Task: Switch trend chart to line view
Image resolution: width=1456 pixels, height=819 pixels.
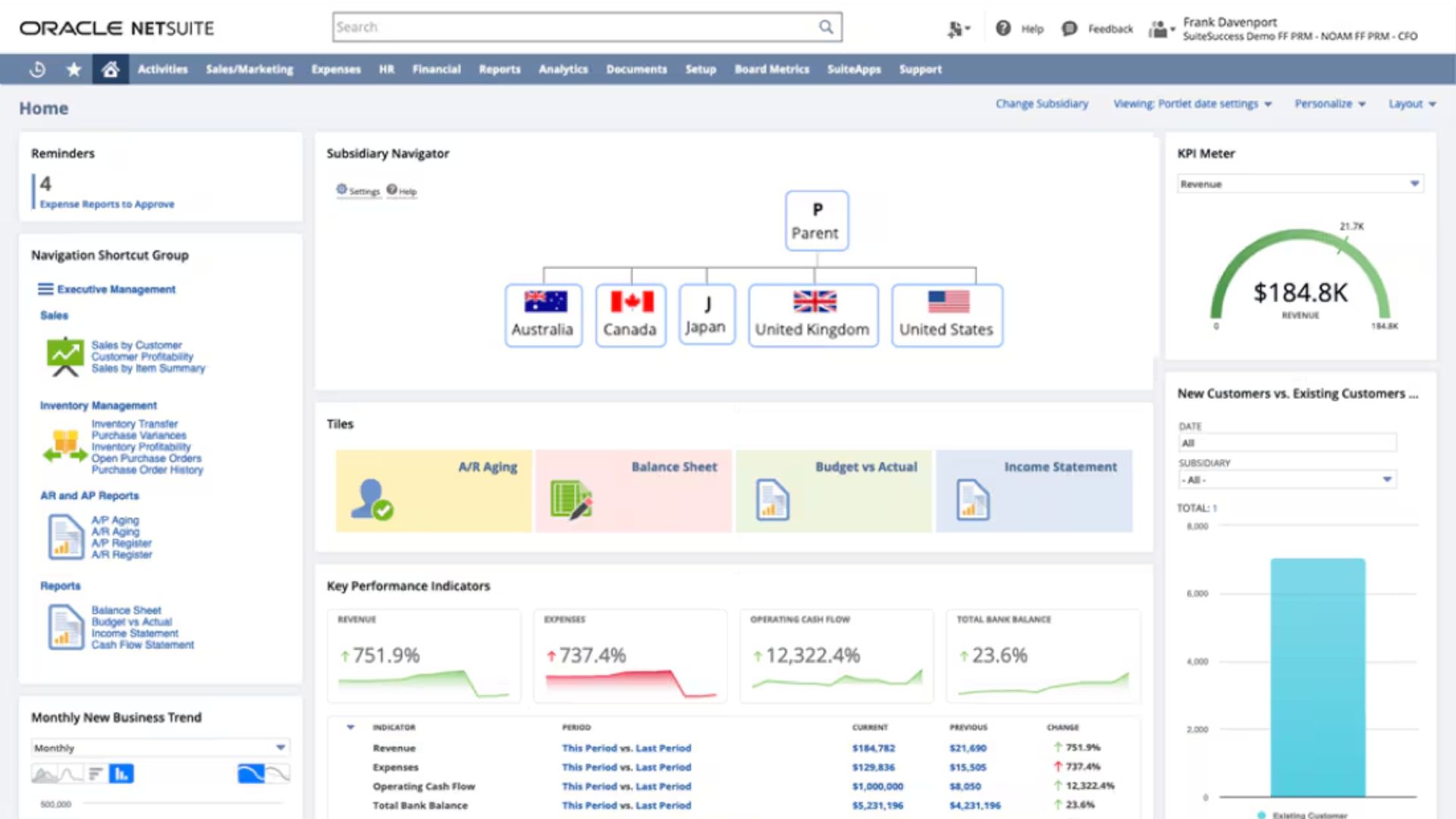Action: click(71, 773)
